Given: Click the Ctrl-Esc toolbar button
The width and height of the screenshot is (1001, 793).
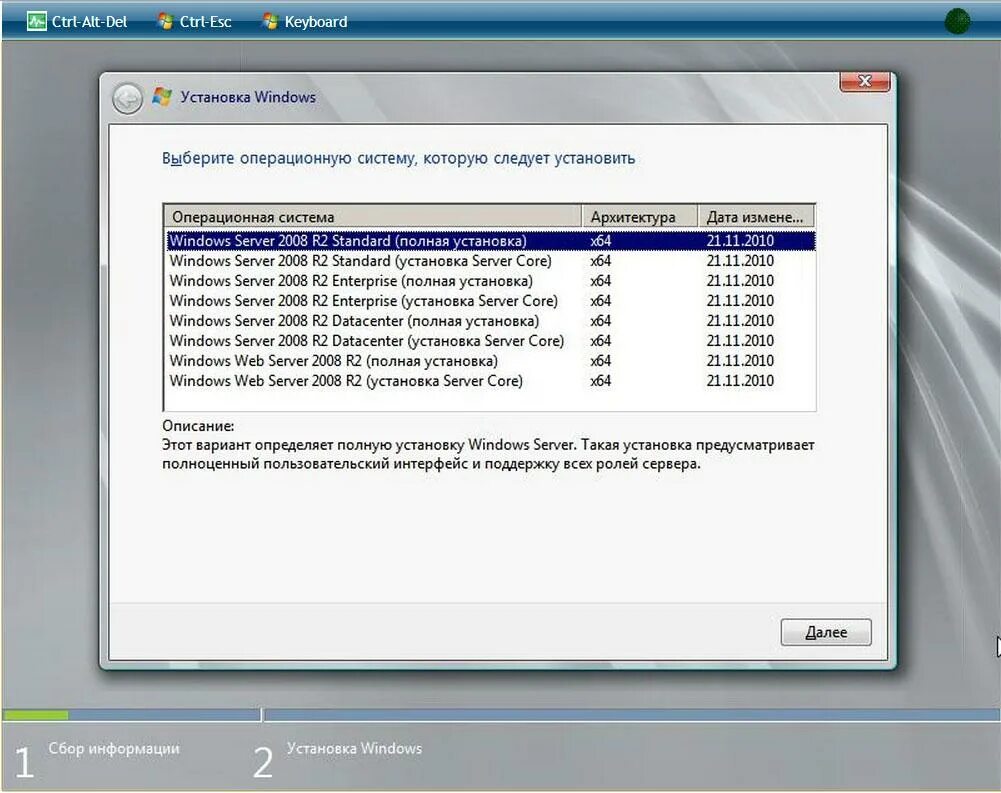Looking at the screenshot, I should pos(195,22).
